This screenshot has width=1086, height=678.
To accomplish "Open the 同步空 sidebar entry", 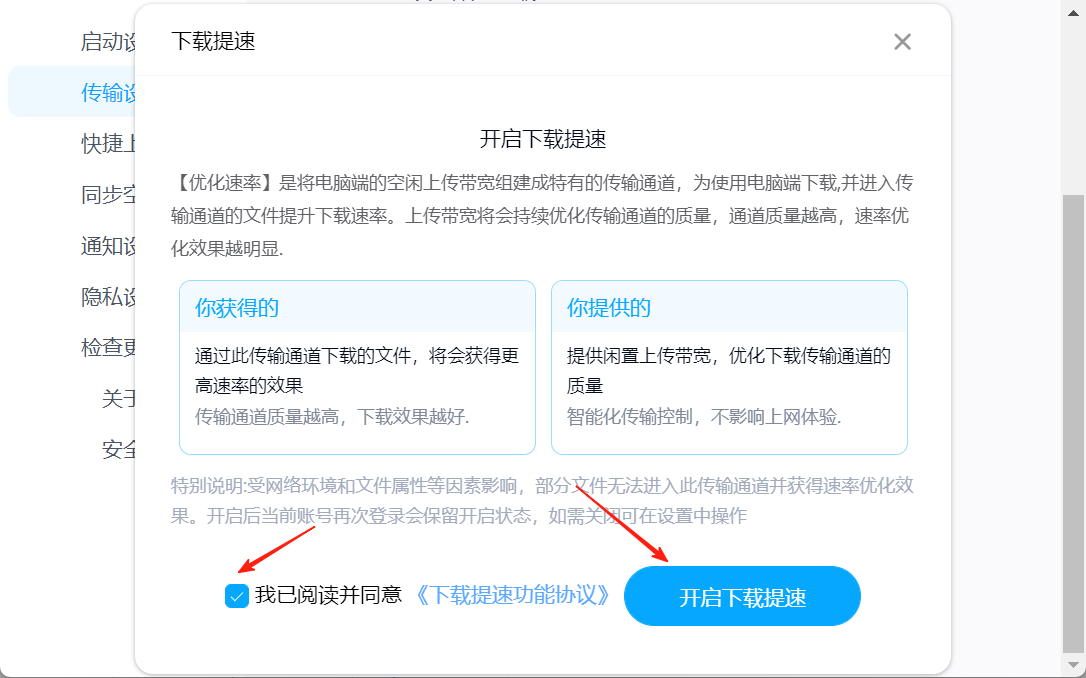I will click(108, 195).
